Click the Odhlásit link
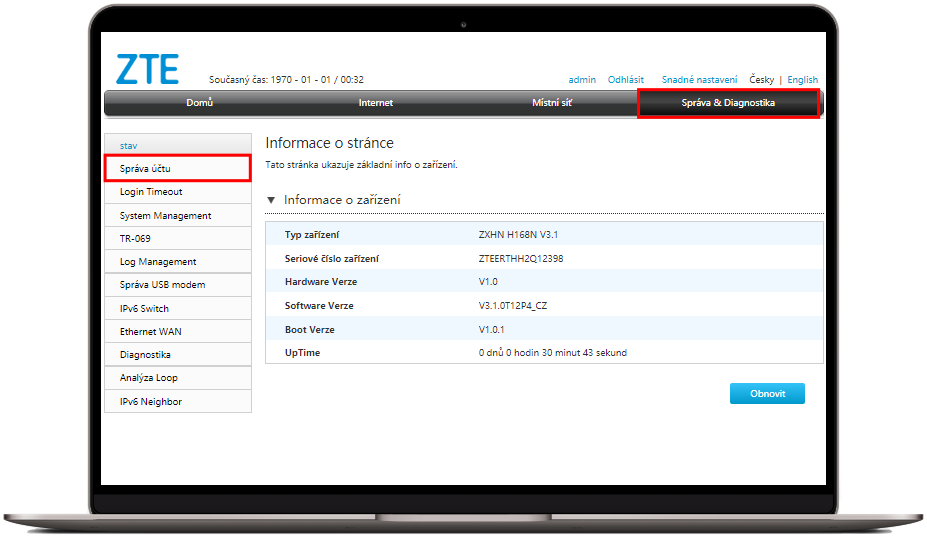The image size is (927, 537). [x=626, y=80]
